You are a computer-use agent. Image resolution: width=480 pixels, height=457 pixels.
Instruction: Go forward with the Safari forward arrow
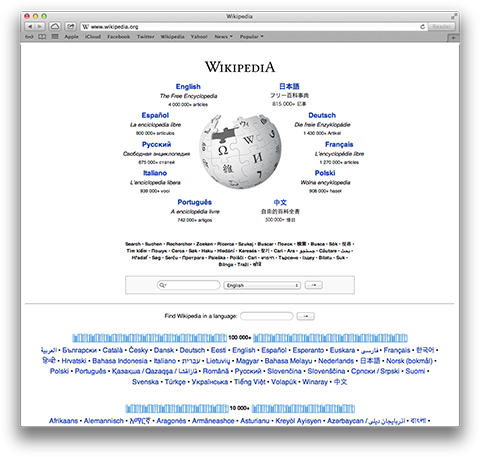click(x=40, y=26)
